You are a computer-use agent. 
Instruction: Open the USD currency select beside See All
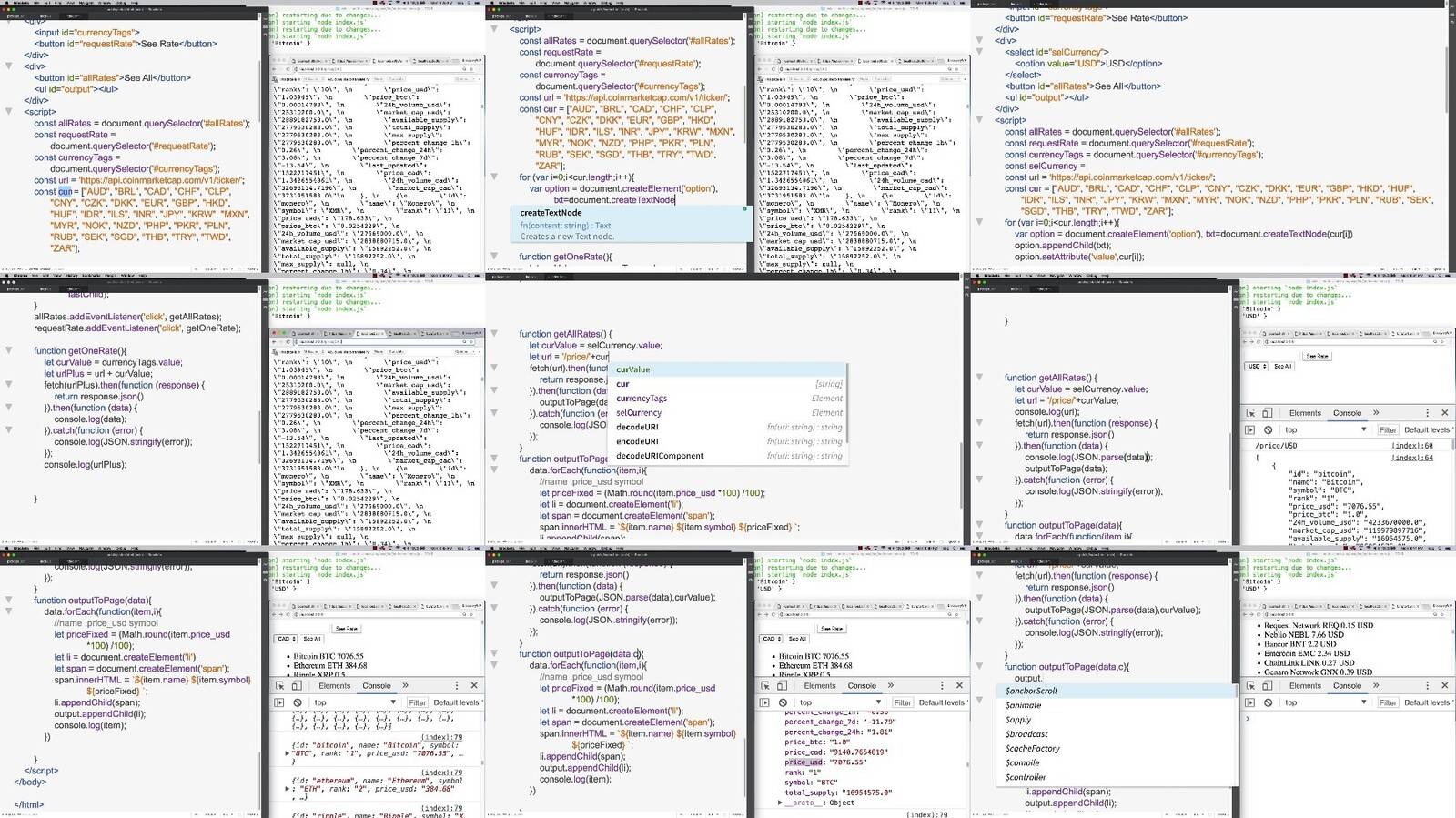point(1256,366)
